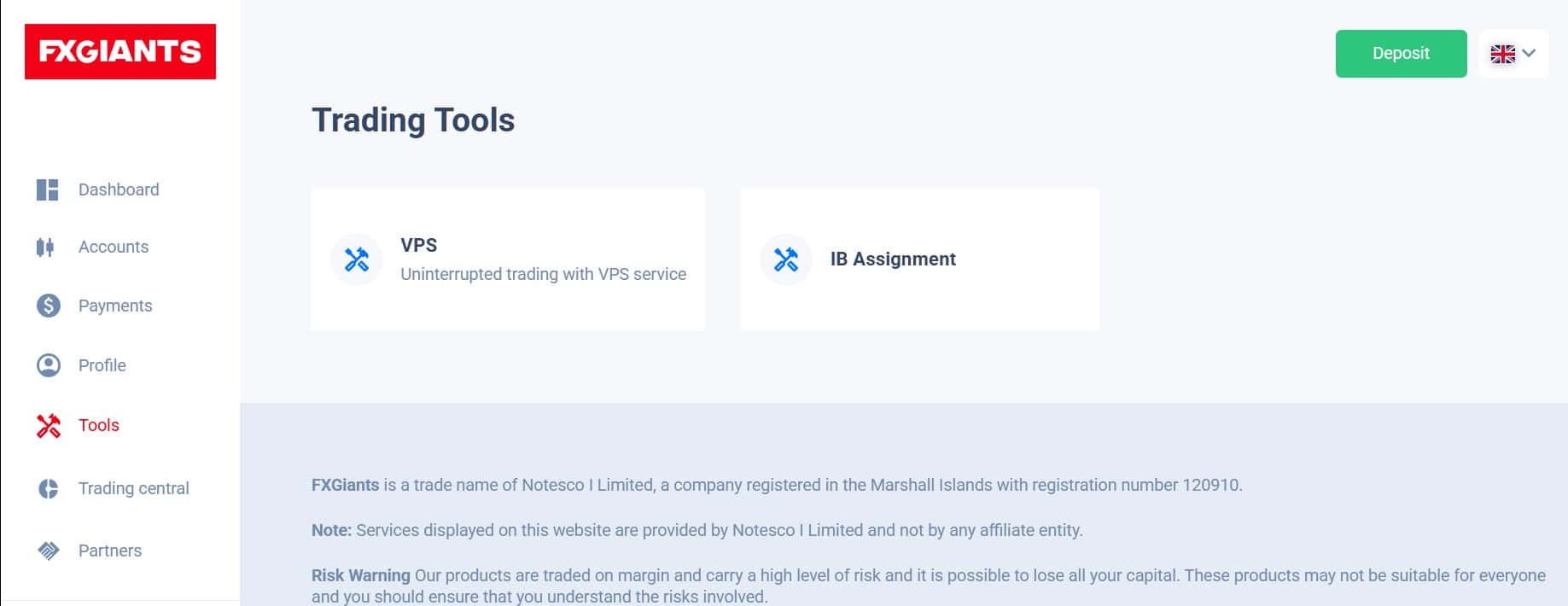This screenshot has width=1568, height=606.
Task: Click the Accounts candlestick icon
Action: point(46,248)
